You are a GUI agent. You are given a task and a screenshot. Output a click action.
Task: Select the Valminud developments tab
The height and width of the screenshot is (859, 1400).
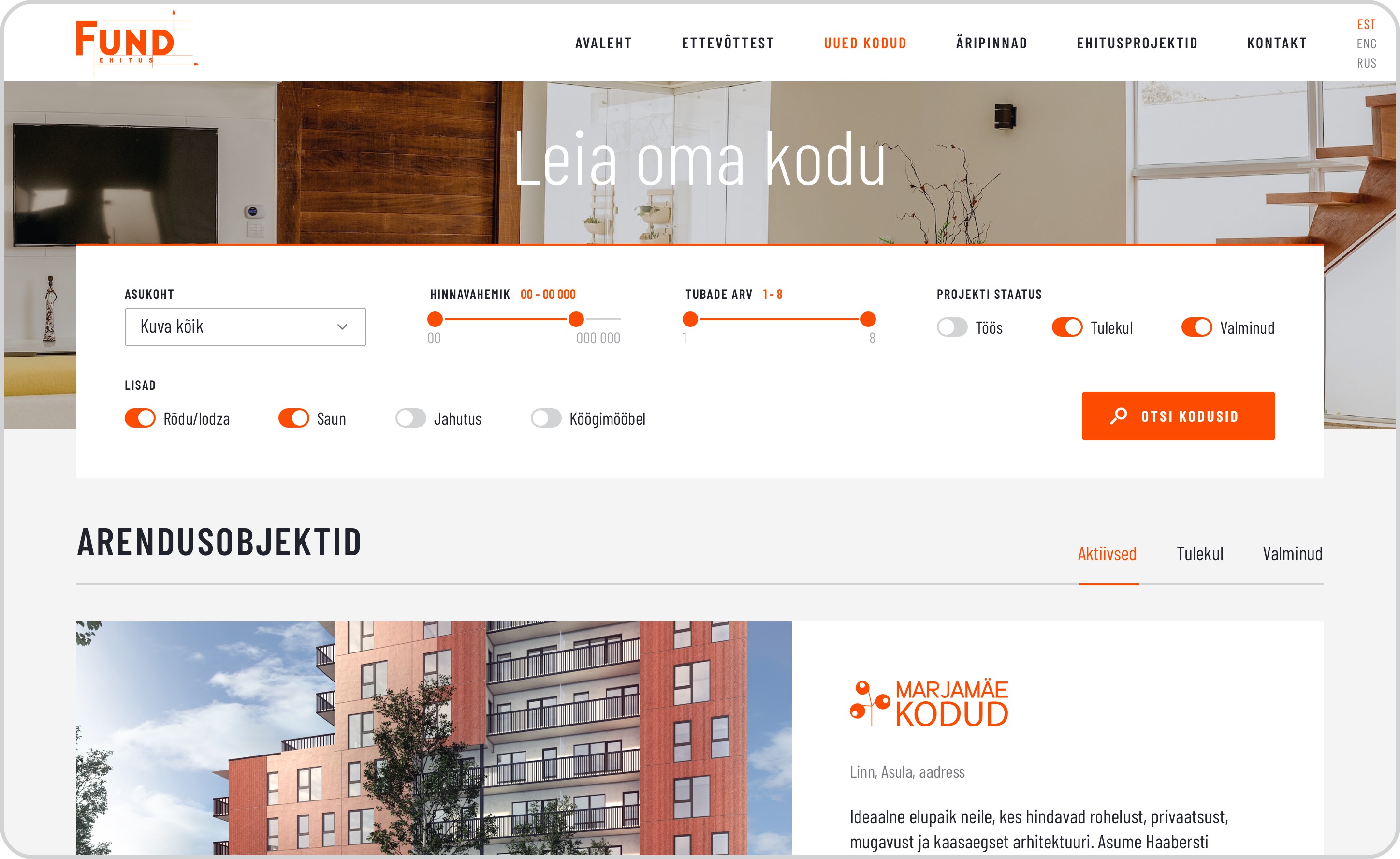pyautogui.click(x=1293, y=554)
